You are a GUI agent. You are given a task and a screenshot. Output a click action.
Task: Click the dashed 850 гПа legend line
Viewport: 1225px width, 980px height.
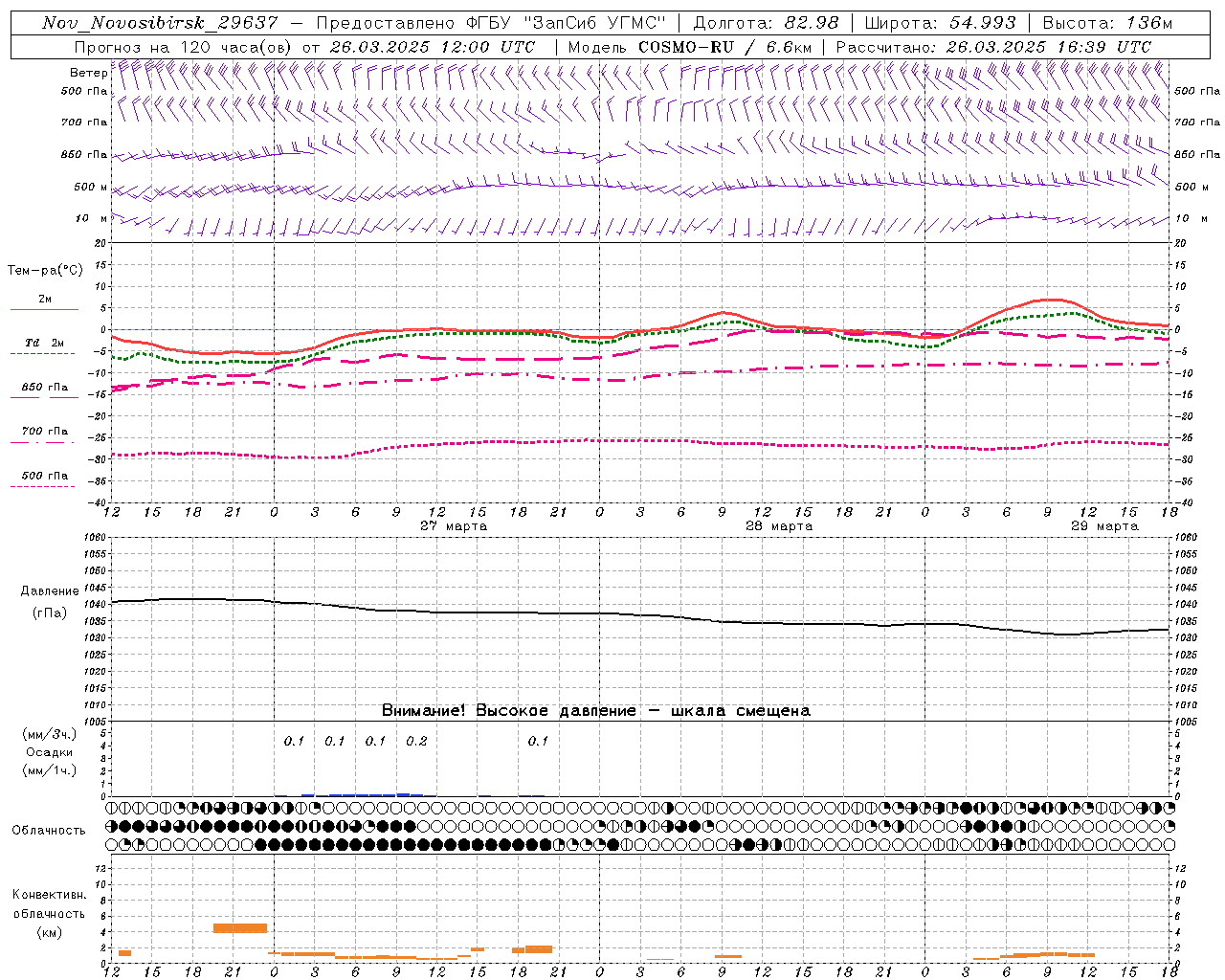point(42,397)
